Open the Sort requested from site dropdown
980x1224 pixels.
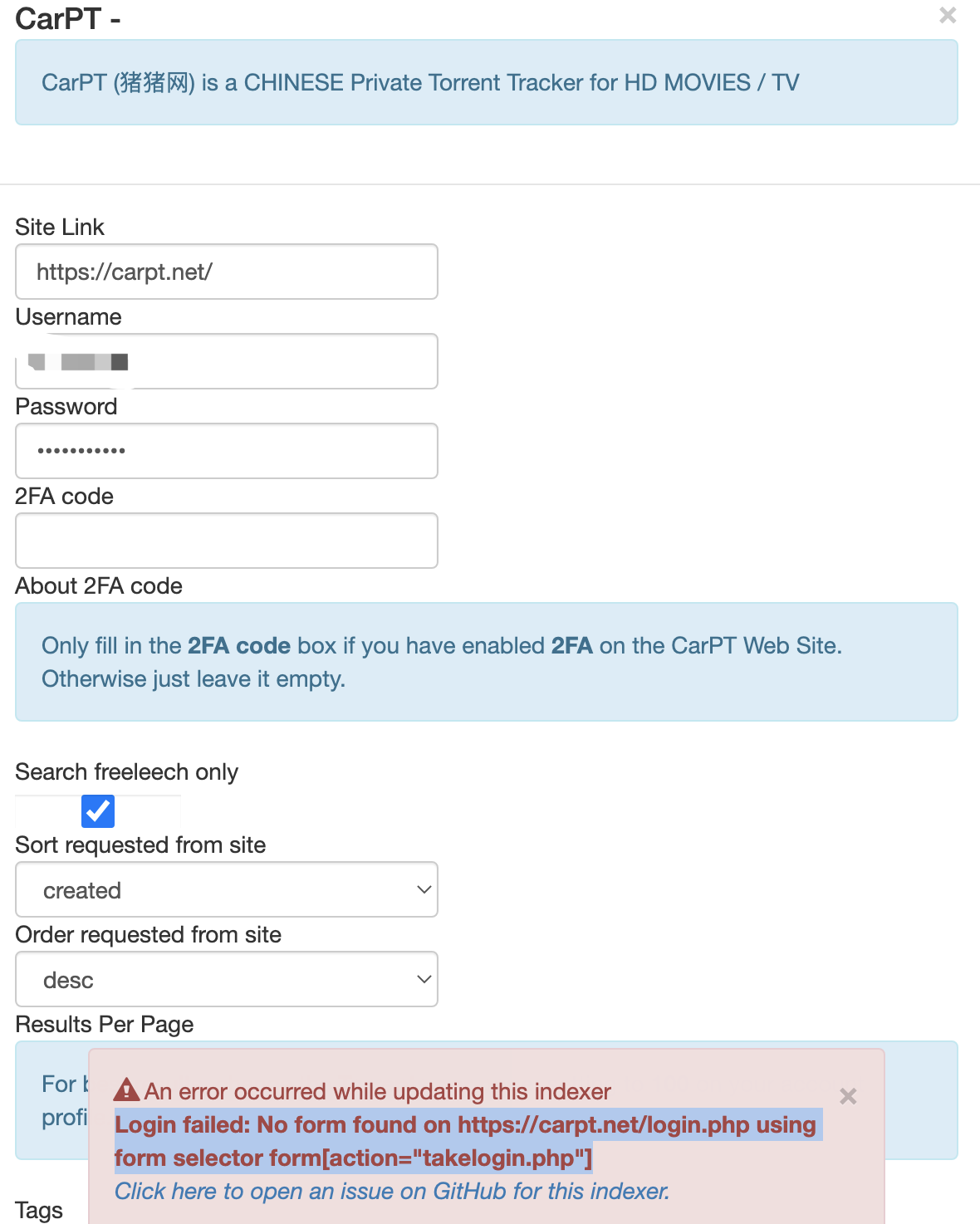pos(226,889)
